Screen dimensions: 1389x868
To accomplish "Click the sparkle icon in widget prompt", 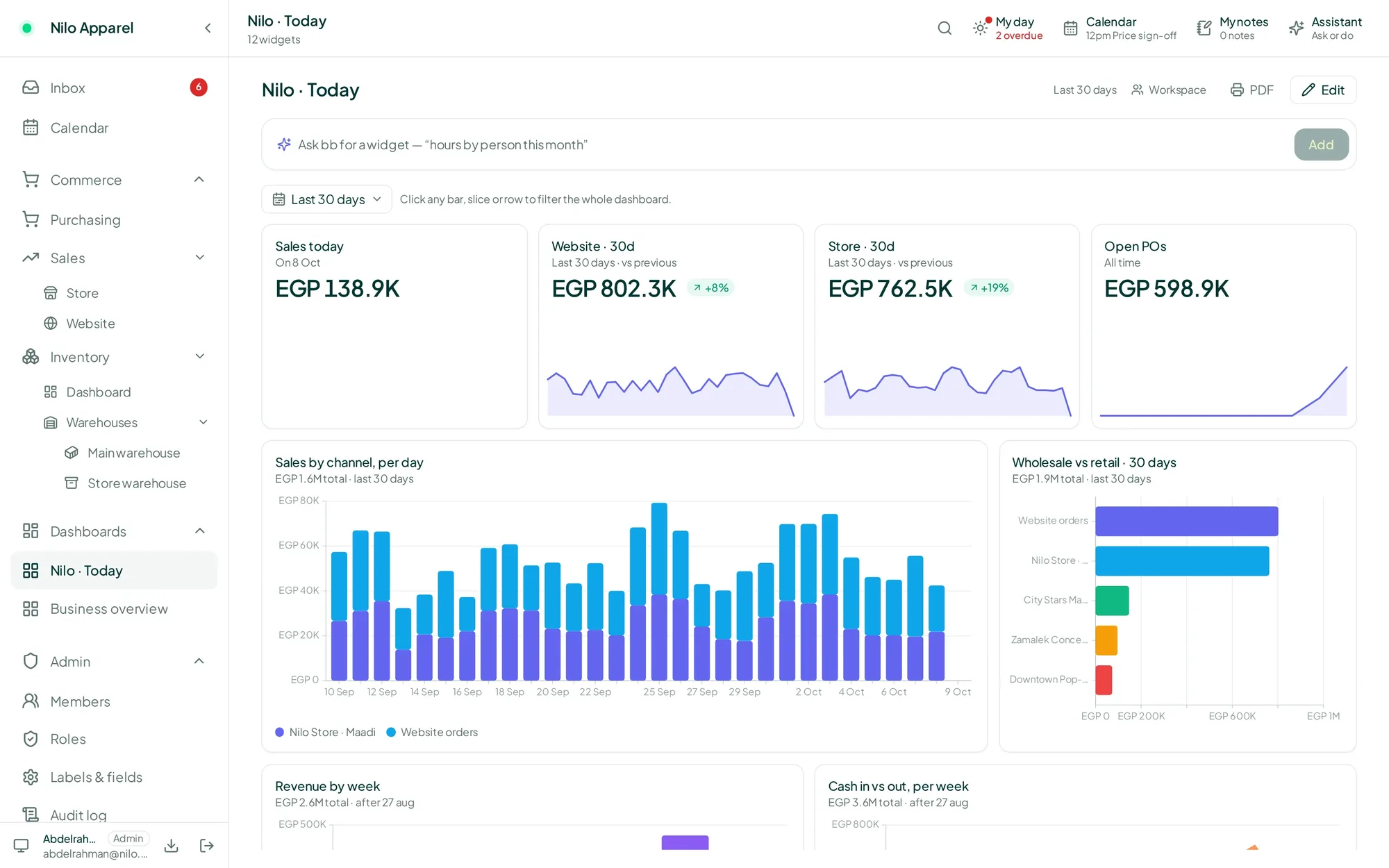I will 284,144.
